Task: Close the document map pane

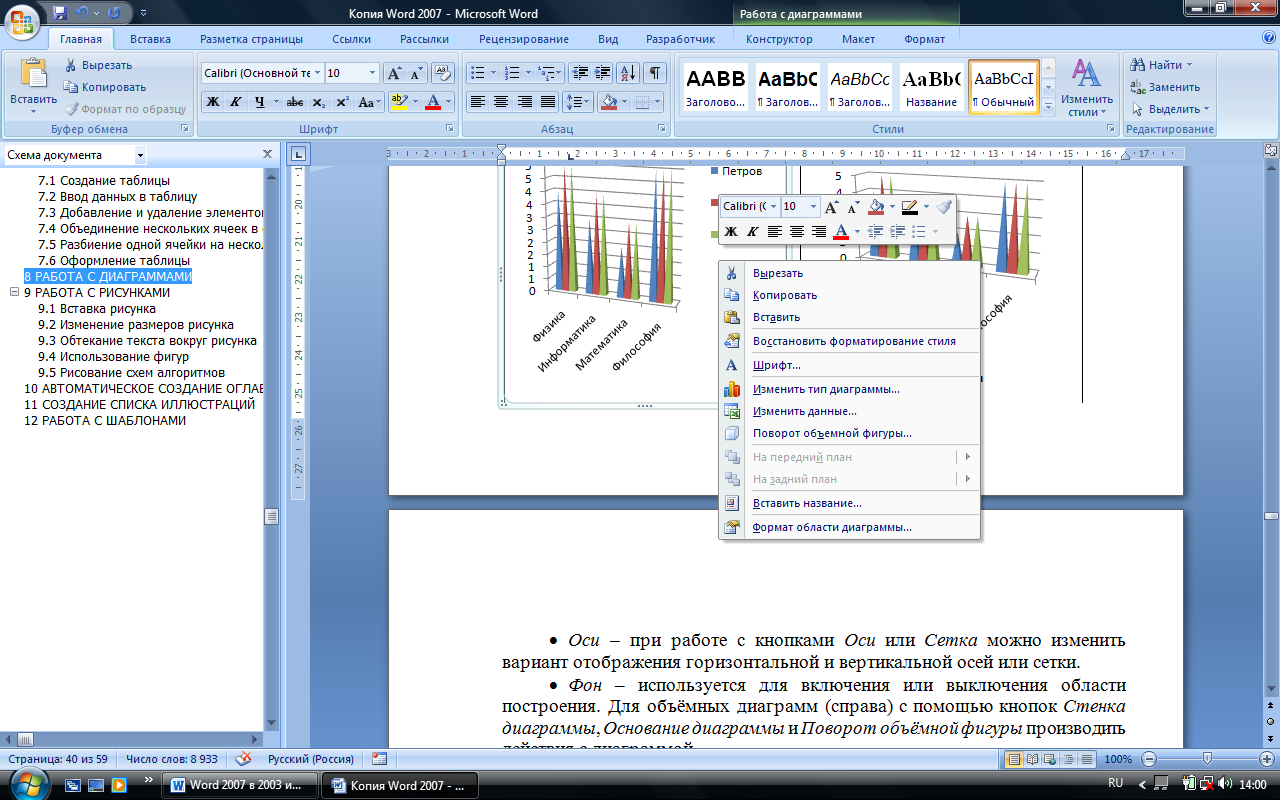Action: coord(267,155)
